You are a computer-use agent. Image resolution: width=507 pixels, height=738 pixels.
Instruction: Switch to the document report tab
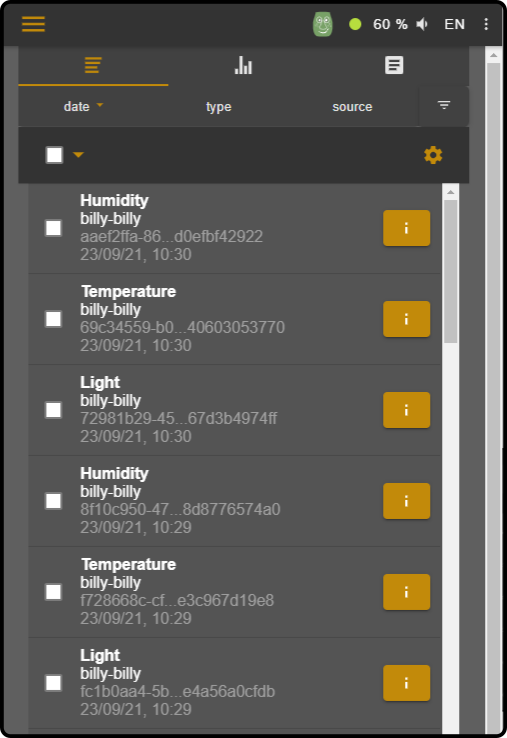coord(394,65)
